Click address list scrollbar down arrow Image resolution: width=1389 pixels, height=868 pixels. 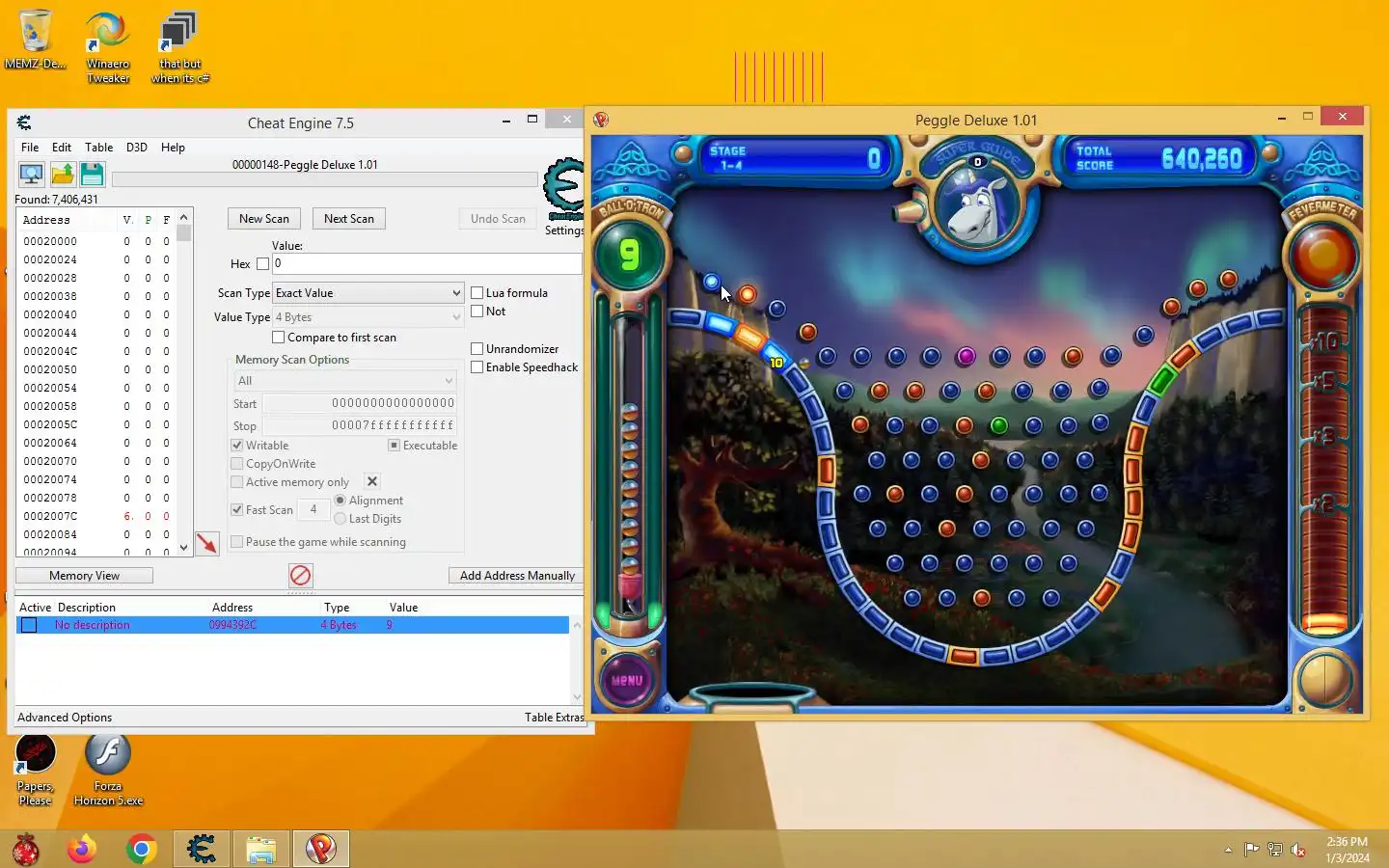coord(183,548)
